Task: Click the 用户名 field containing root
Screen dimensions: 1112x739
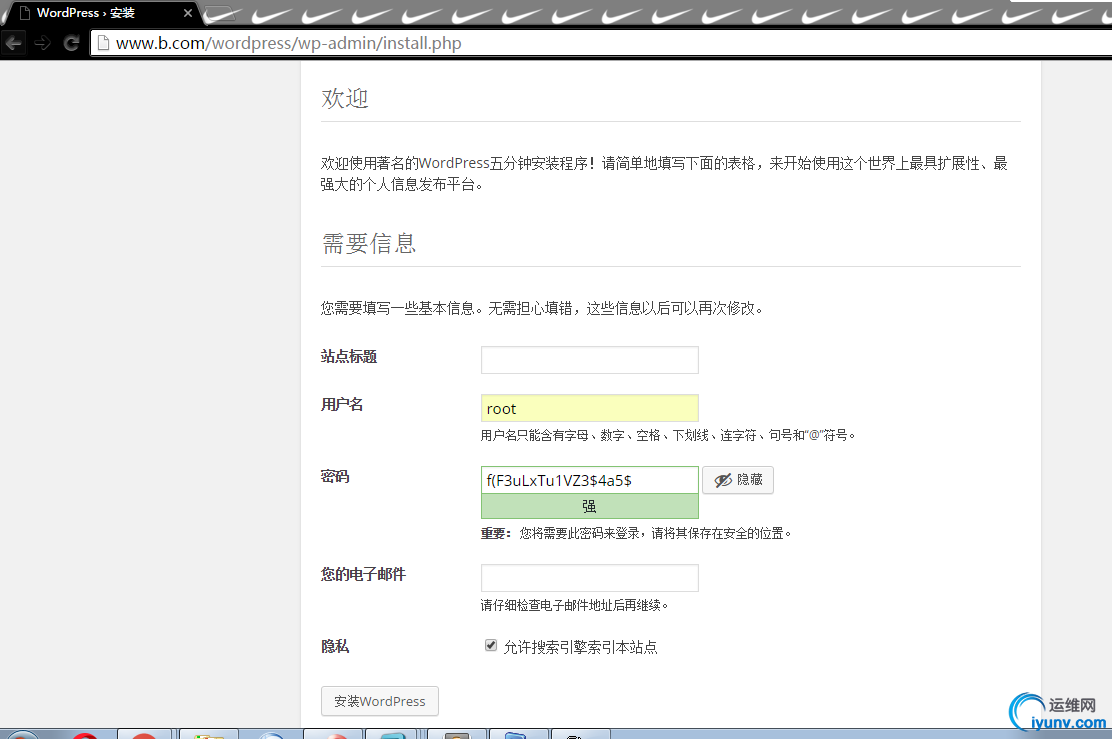Action: [589, 408]
